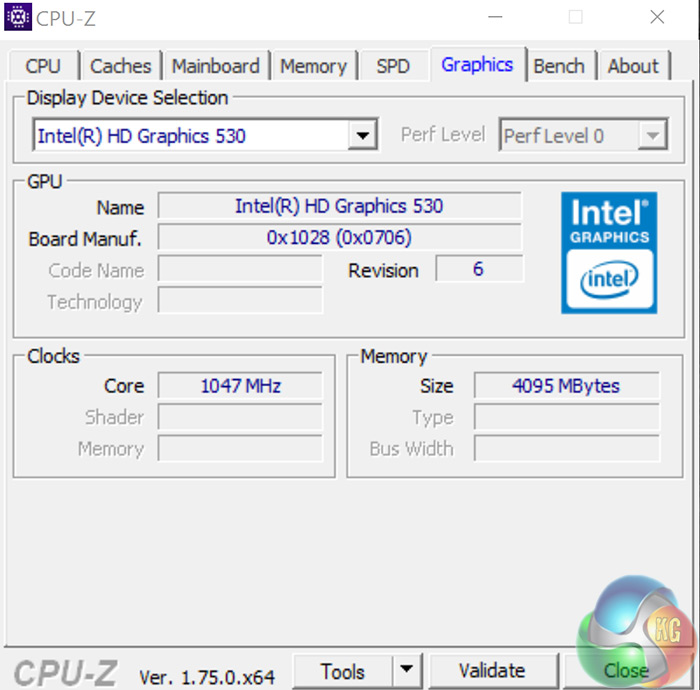Switch to the CPU tab
The height and width of the screenshot is (690, 700).
pos(43,66)
